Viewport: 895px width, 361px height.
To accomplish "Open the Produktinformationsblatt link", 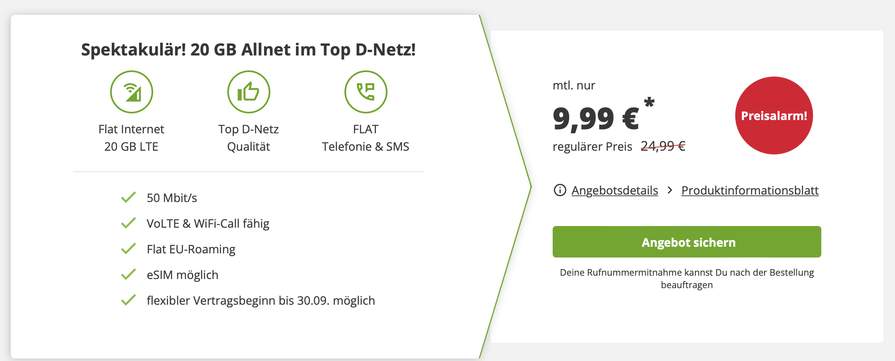I will pyautogui.click(x=750, y=190).
